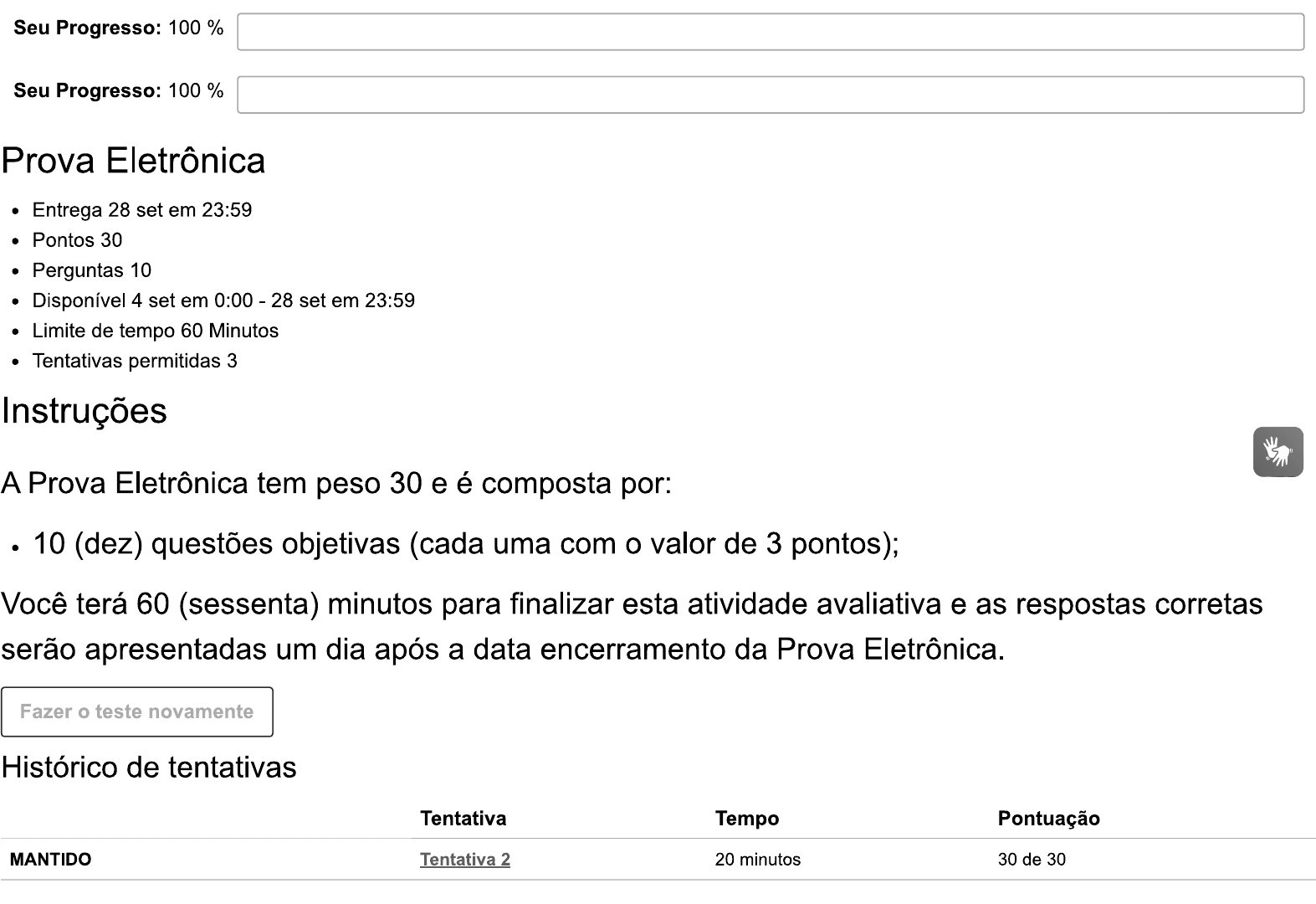
Task: Click the MANTIDO row label
Action: tap(51, 860)
